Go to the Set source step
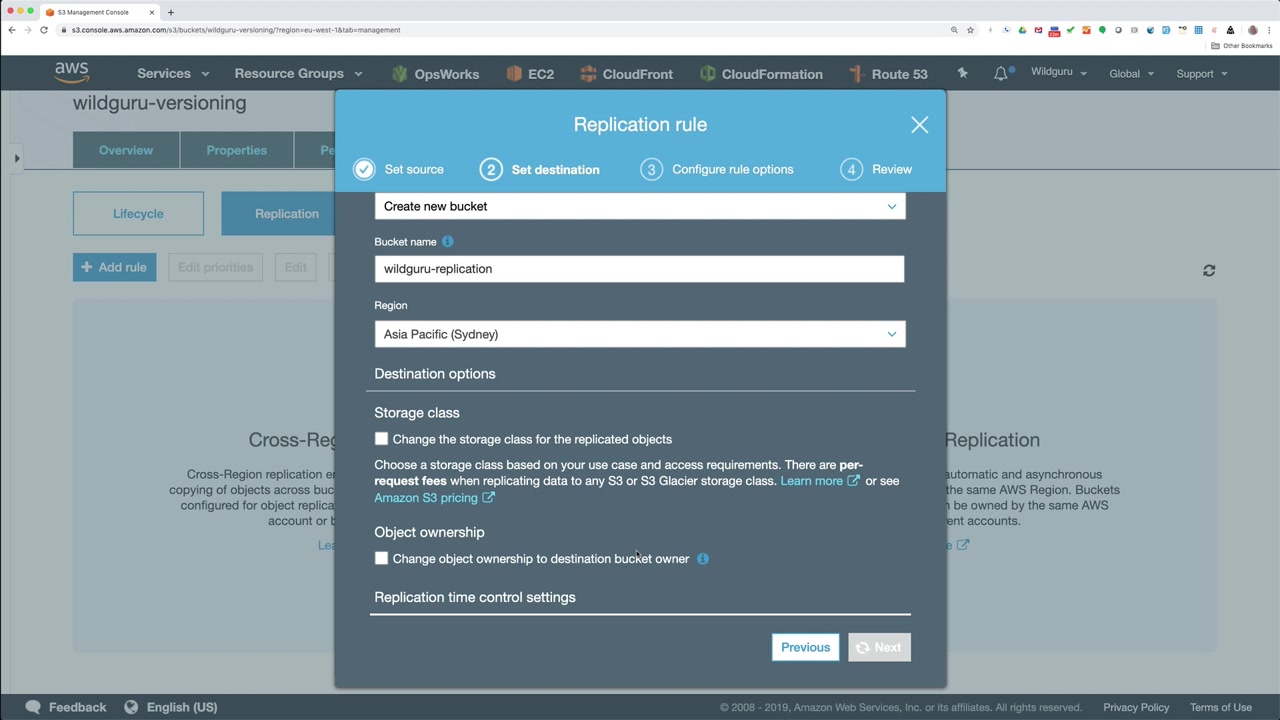 coord(399,169)
